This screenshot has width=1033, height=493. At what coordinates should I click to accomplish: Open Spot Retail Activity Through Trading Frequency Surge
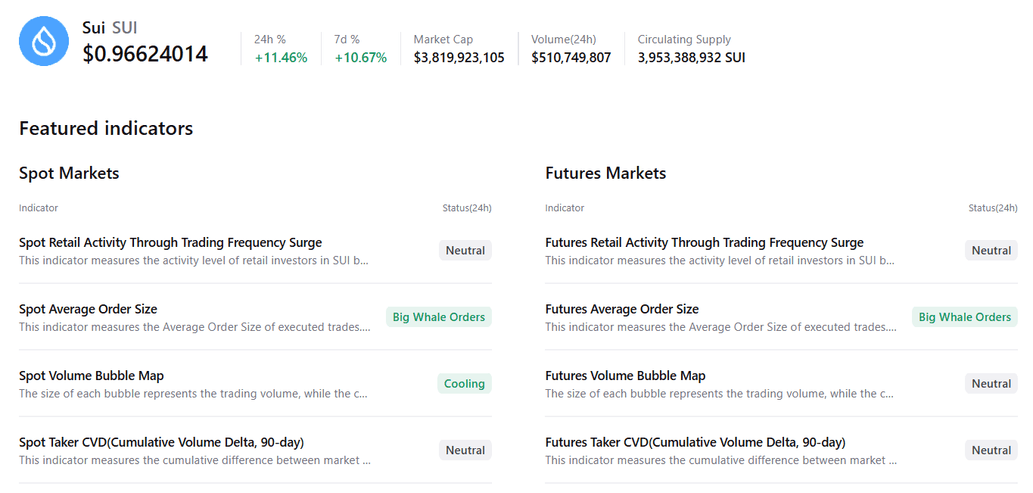[x=170, y=242]
